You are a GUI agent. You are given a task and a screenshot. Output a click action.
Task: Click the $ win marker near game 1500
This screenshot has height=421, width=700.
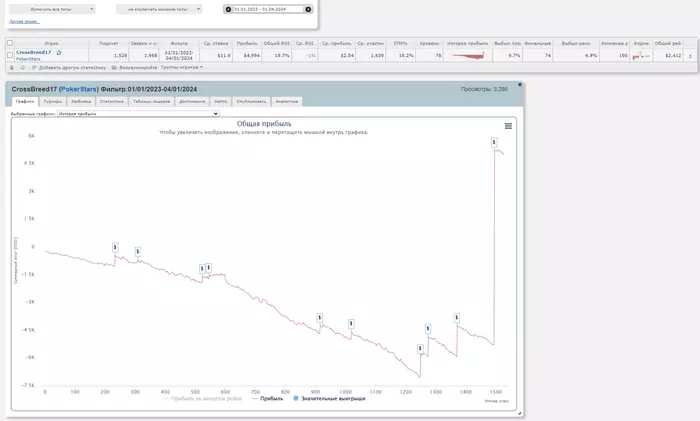click(x=494, y=142)
